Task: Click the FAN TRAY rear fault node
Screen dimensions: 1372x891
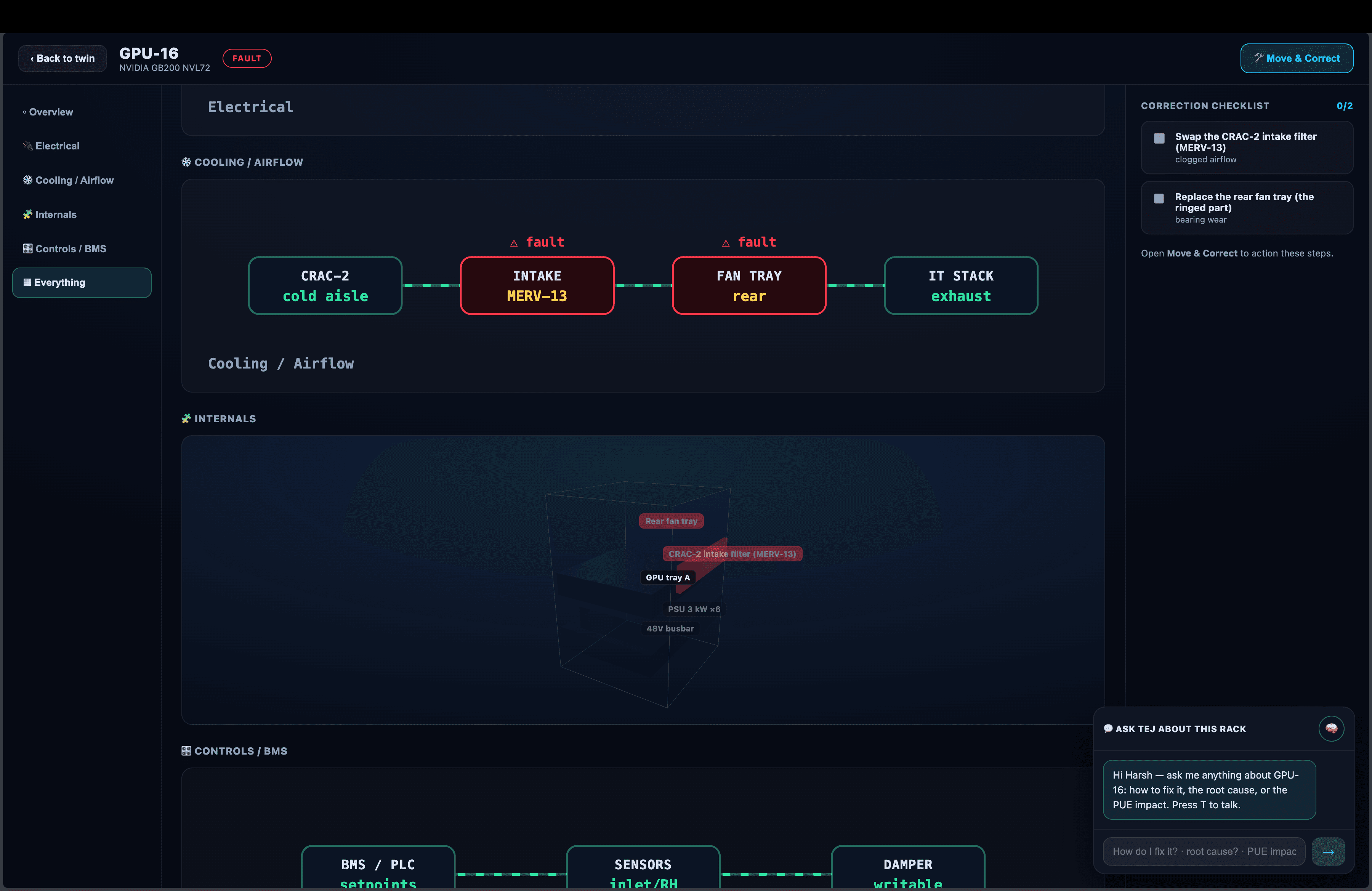Action: pos(749,286)
